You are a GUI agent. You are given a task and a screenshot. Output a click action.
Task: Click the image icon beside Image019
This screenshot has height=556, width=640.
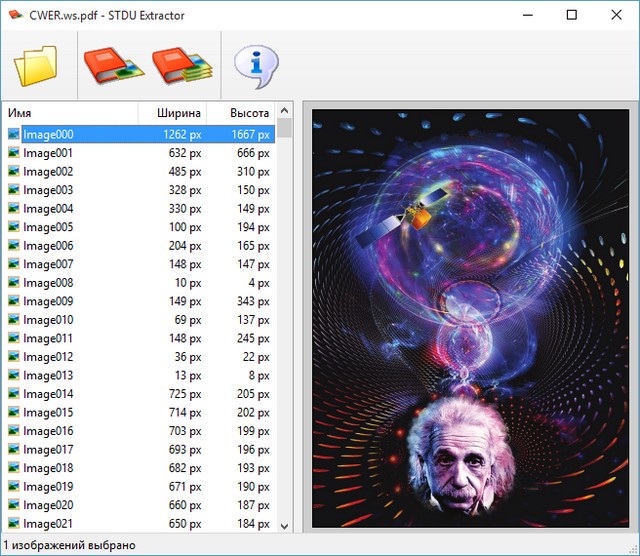click(x=14, y=487)
